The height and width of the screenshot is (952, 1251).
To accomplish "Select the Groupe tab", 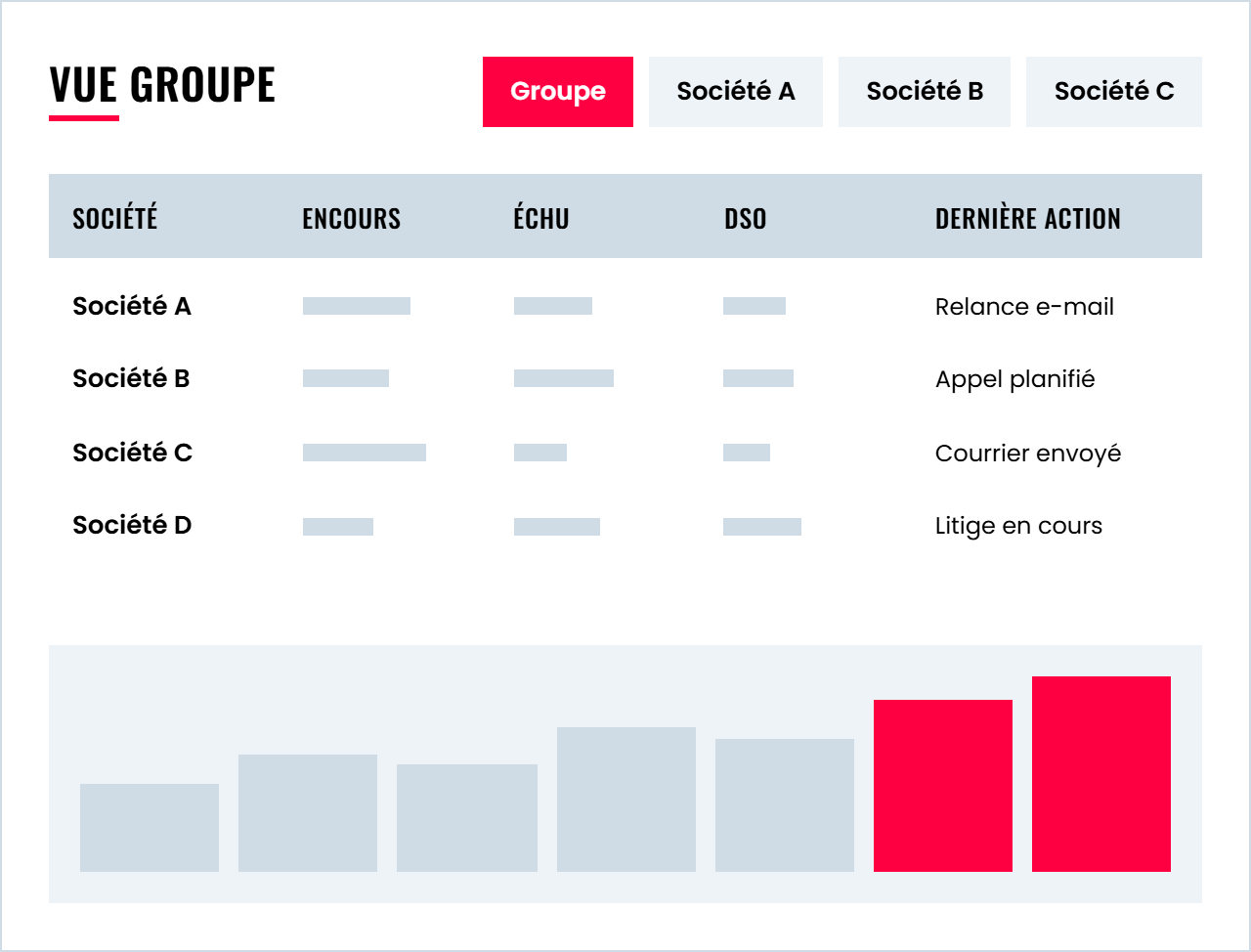I will click(558, 92).
